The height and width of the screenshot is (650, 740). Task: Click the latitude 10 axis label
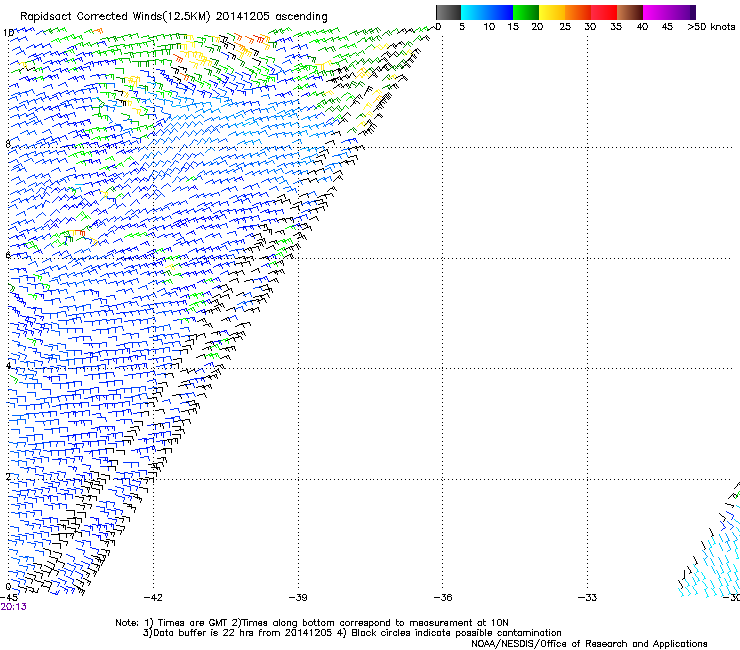[8, 33]
